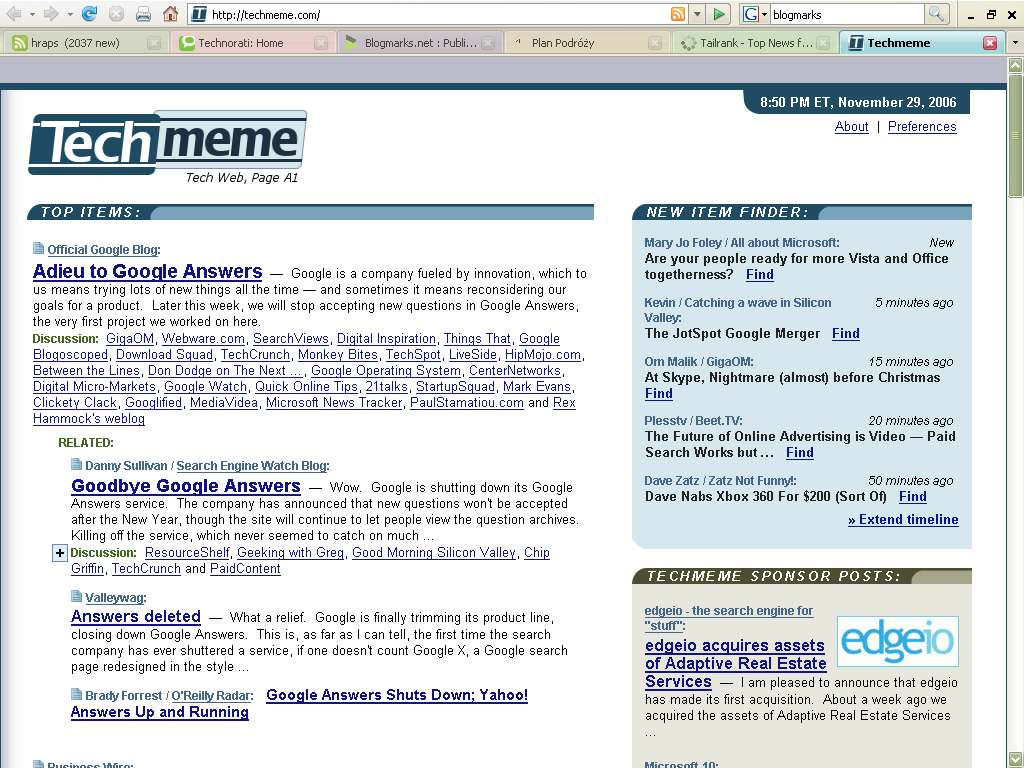Switch to the Technorati: Home tab
Viewport: 1024px width, 768px height.
tap(251, 43)
